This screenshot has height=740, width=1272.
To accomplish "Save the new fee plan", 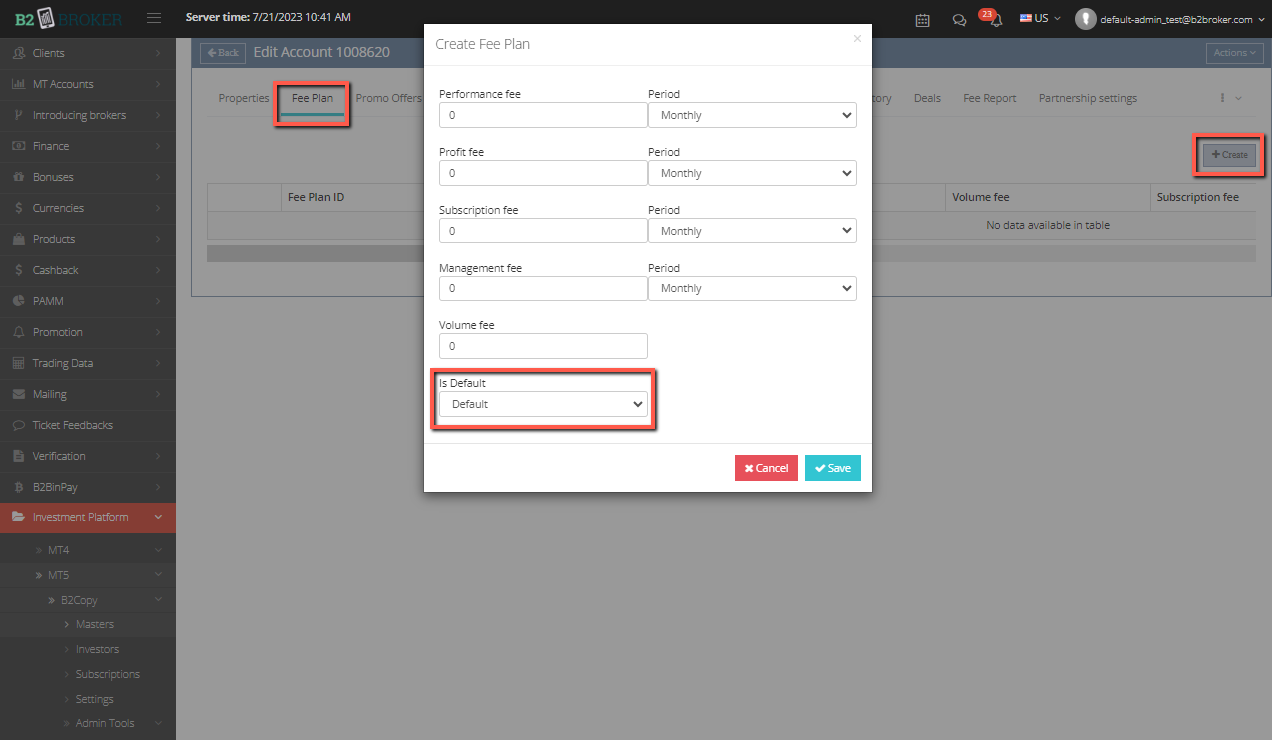I will 832,467.
